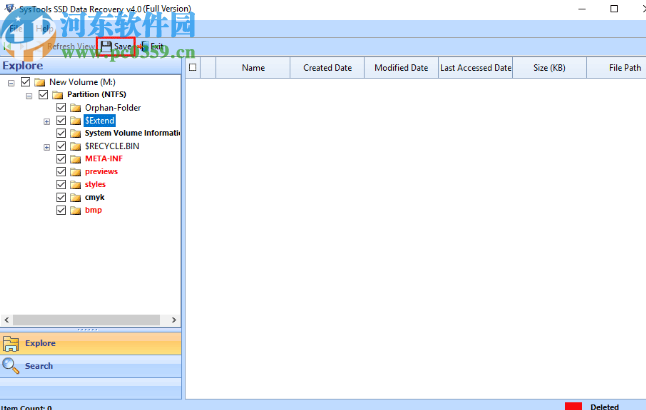Select System Volume Information folder
Image resolution: width=646 pixels, height=410 pixels.
pyautogui.click(x=132, y=133)
